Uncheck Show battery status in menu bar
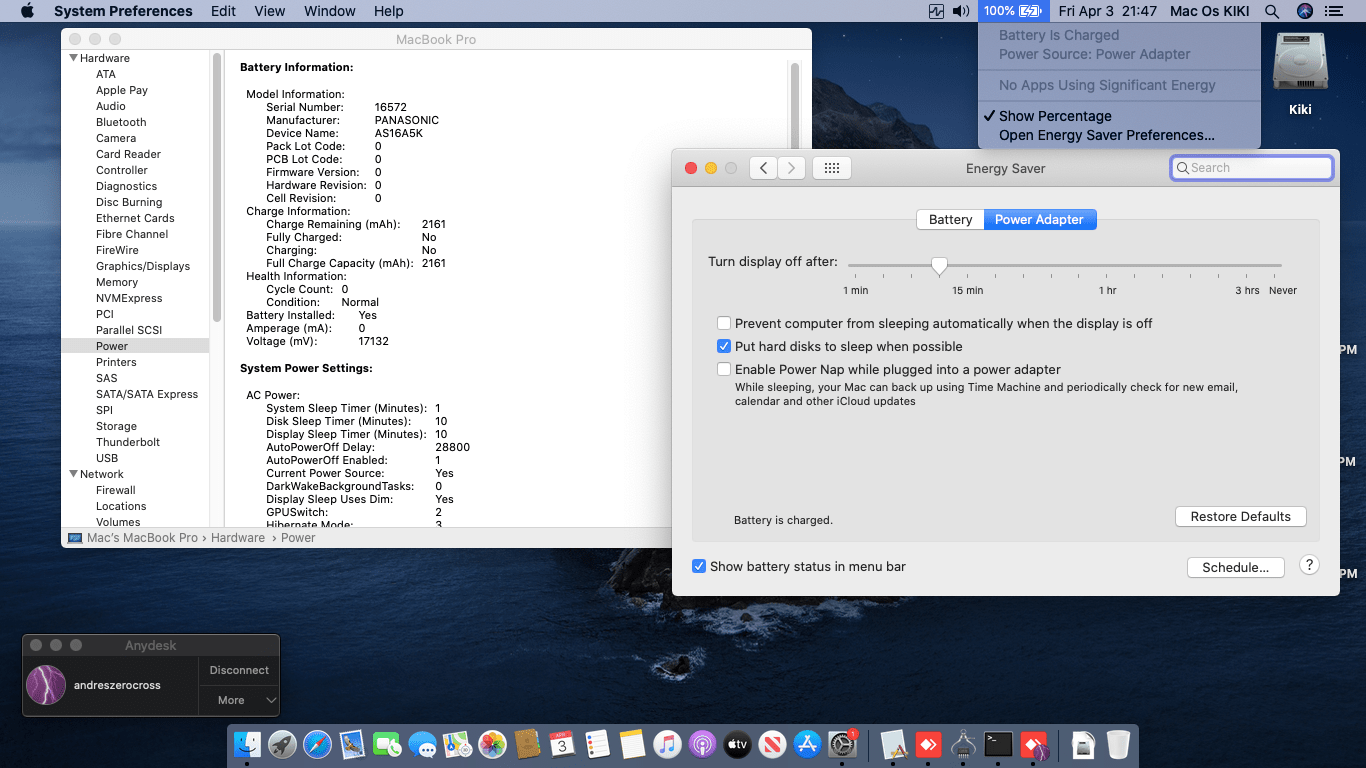The image size is (1366, 768). [x=699, y=566]
